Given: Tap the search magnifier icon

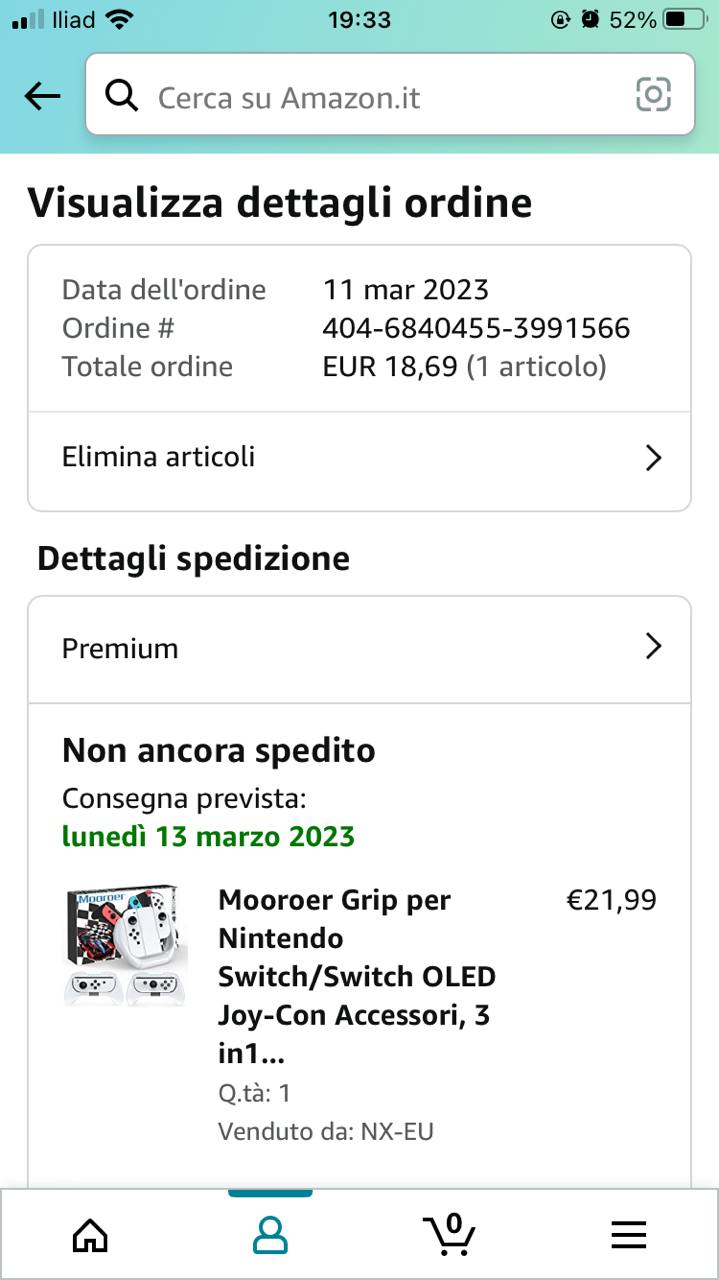Looking at the screenshot, I should pyautogui.click(x=121, y=96).
